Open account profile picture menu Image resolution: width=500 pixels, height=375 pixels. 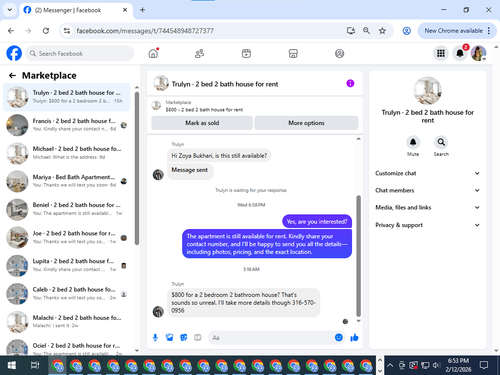(478, 53)
